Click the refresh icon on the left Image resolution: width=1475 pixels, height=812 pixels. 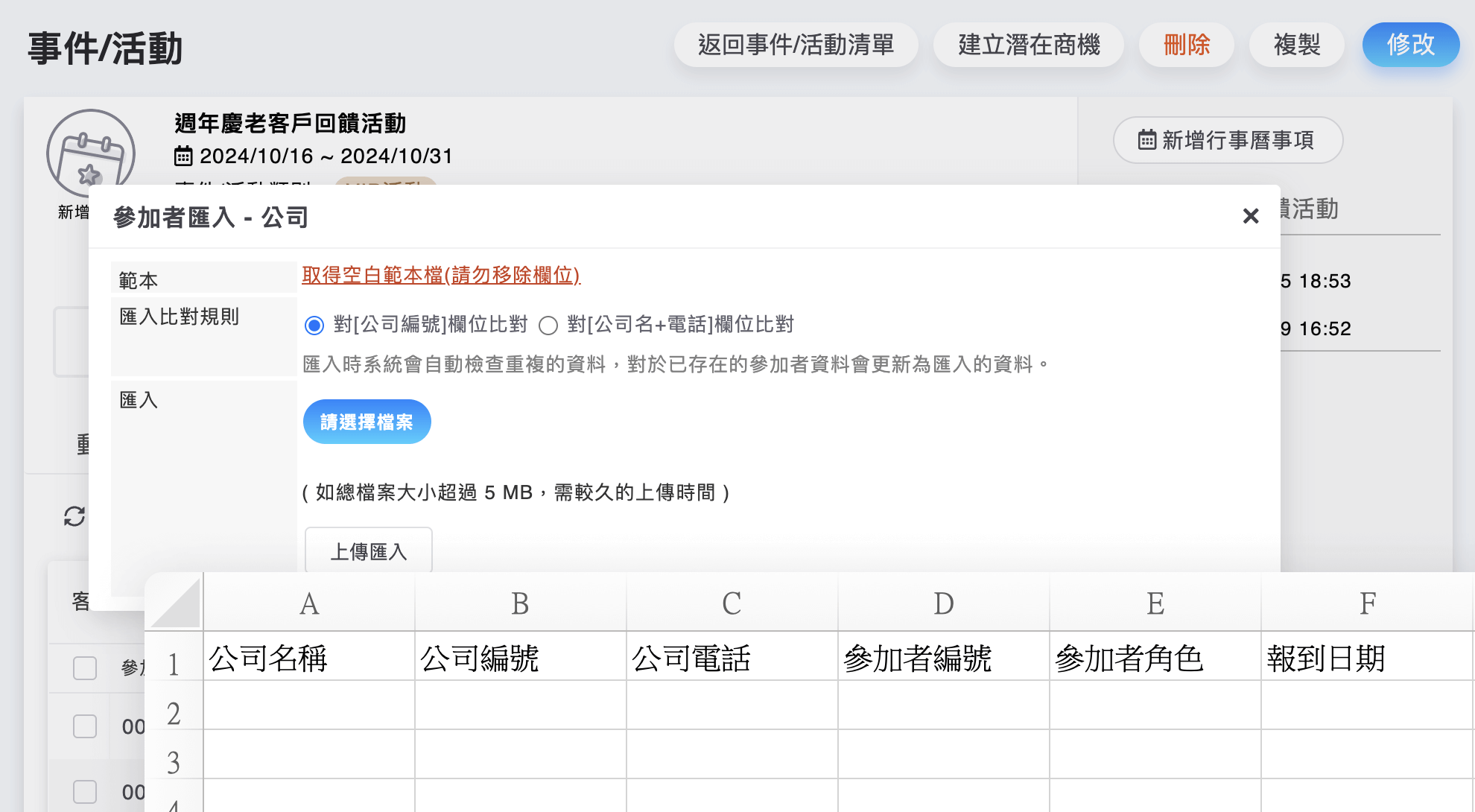click(74, 516)
